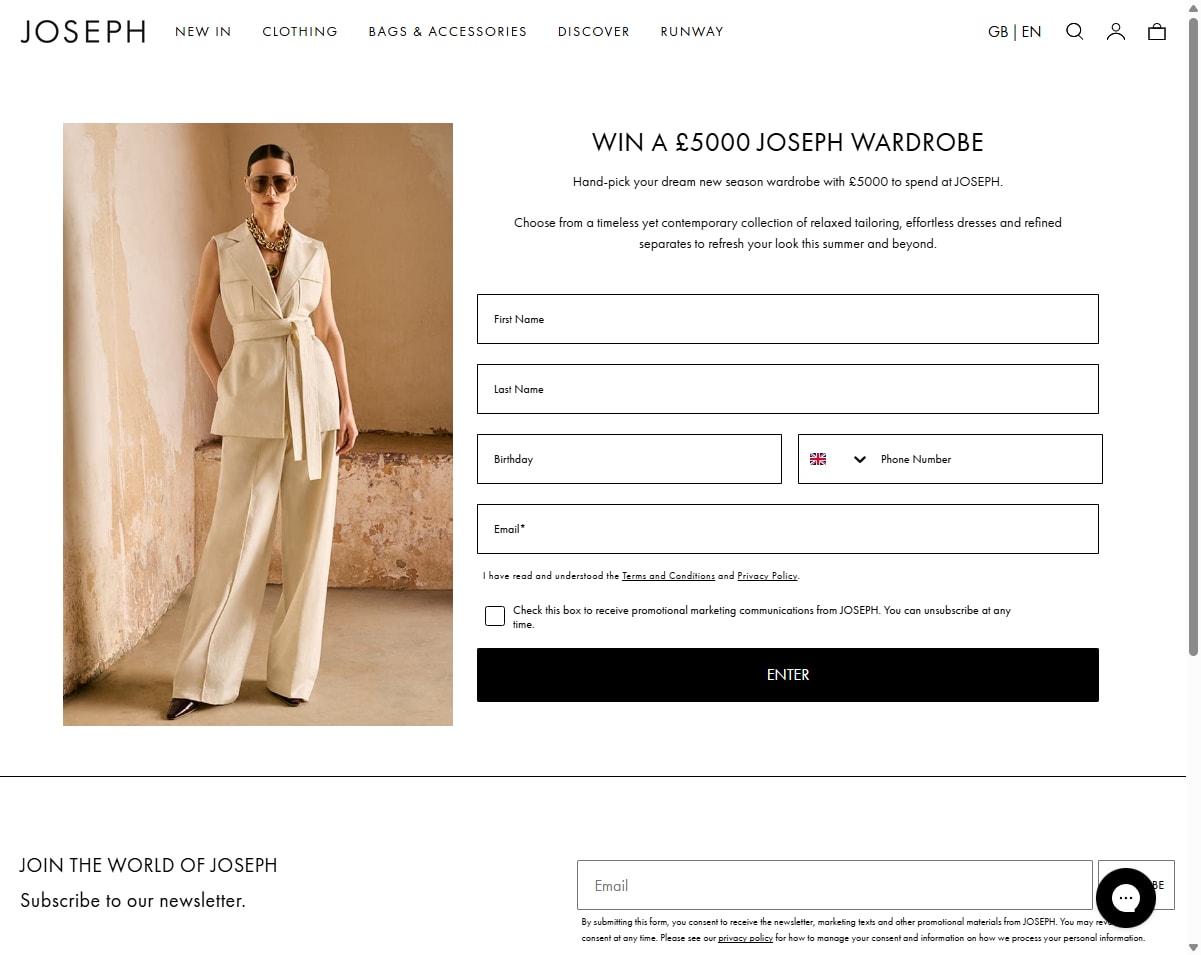This screenshot has width=1201, height=955.
Task: Open the search magnifier icon
Action: tap(1075, 31)
